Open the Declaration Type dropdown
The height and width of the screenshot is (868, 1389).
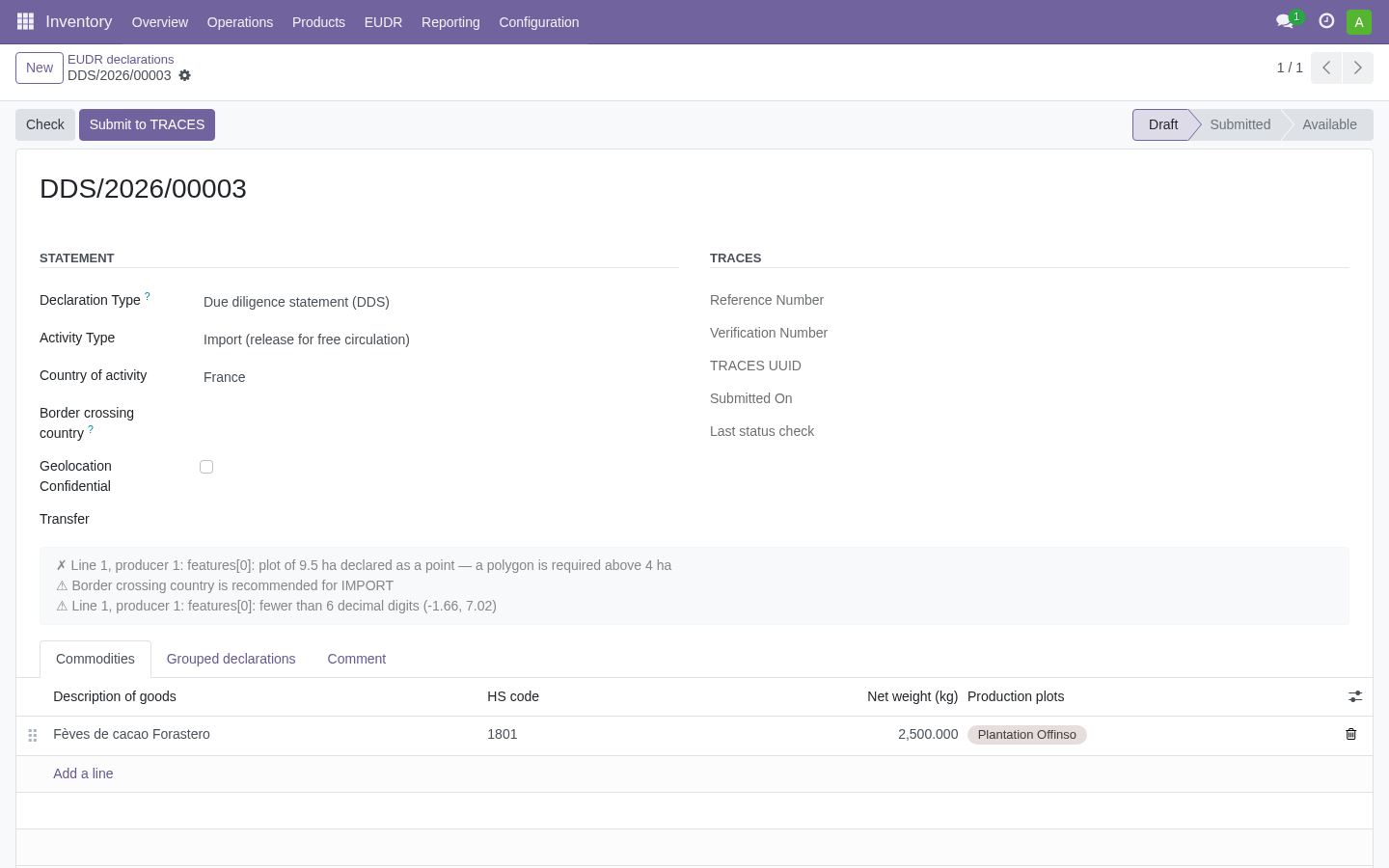(x=440, y=302)
